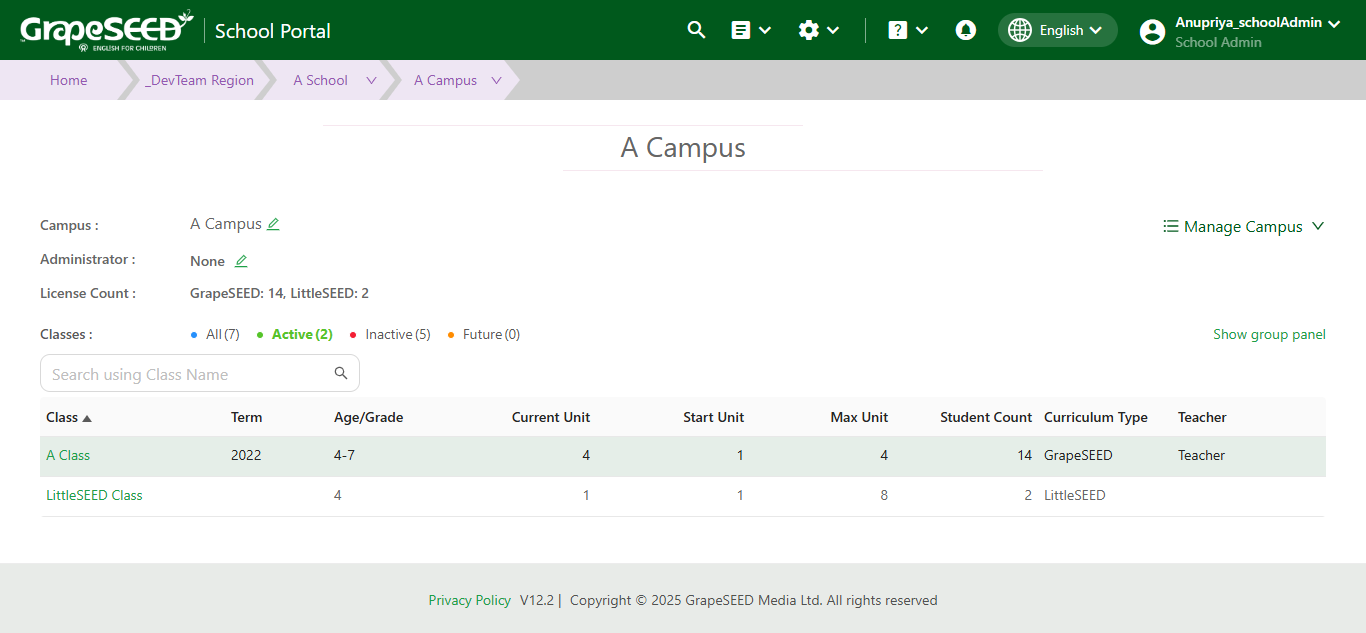
Task: Click the user avatar icon
Action: pos(1152,32)
